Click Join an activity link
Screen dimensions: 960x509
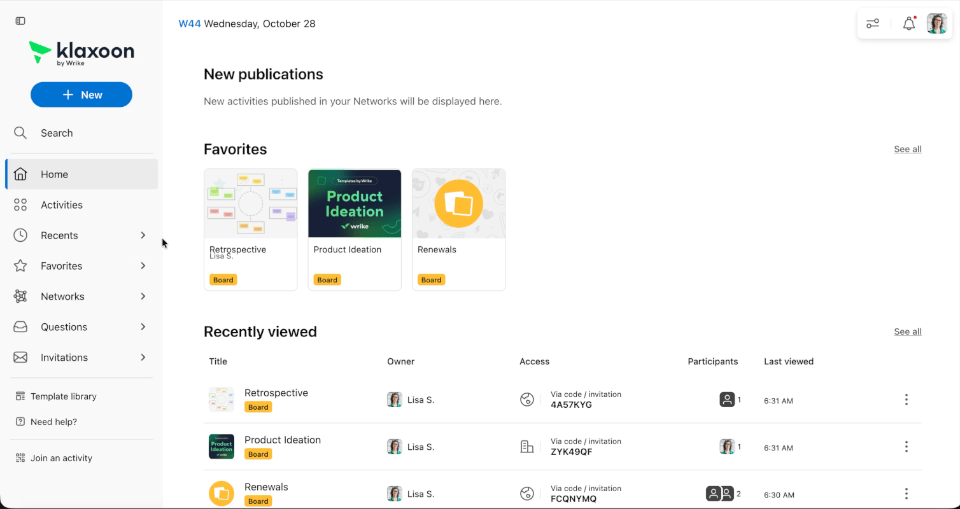[x=61, y=458]
